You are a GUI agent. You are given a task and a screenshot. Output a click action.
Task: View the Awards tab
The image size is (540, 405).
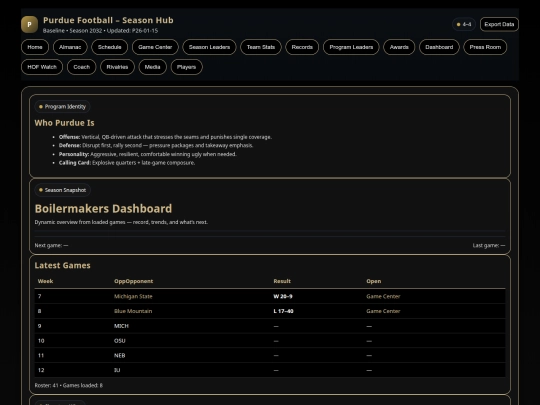tap(399, 47)
